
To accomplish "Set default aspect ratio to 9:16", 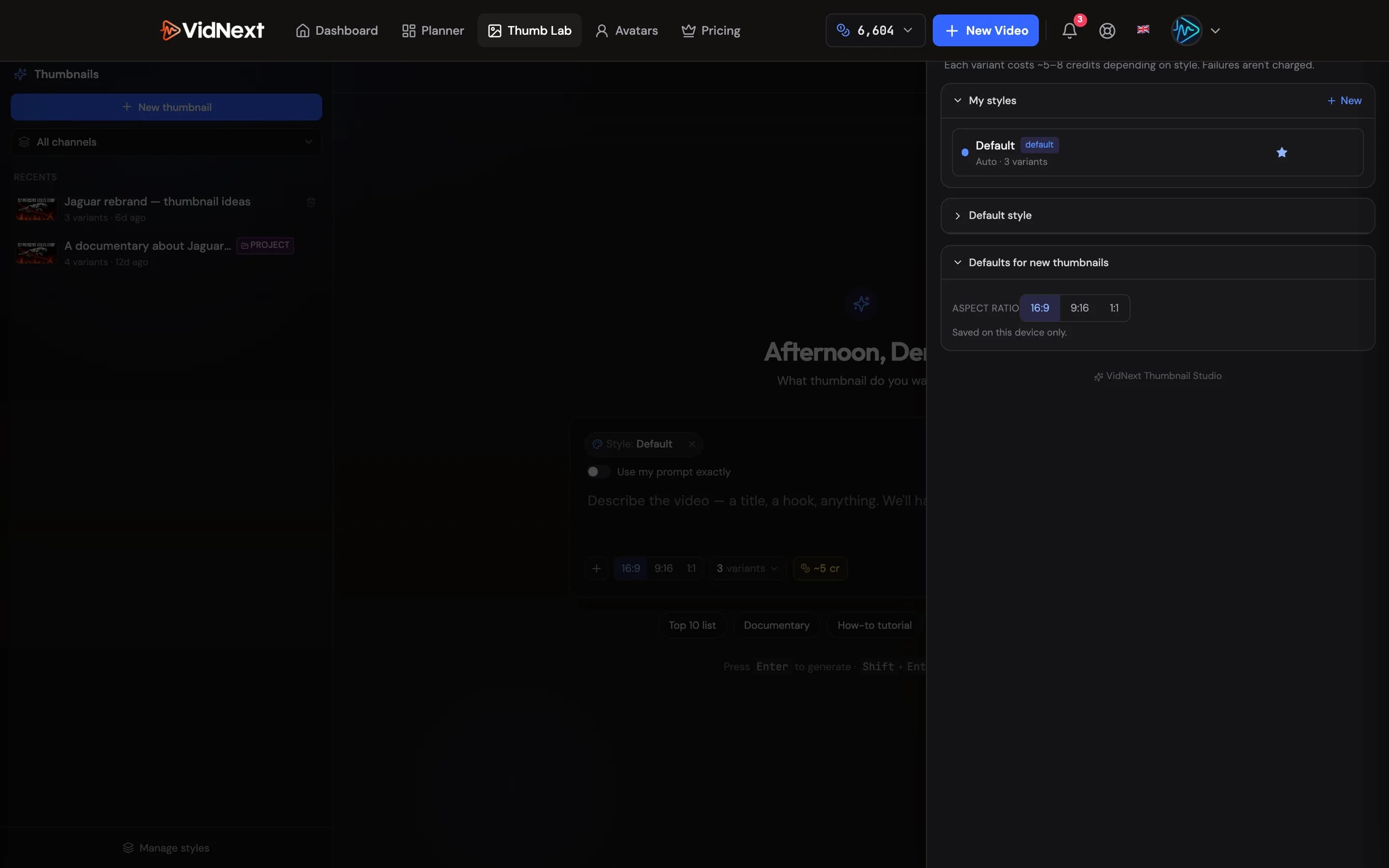I will (x=1079, y=308).
